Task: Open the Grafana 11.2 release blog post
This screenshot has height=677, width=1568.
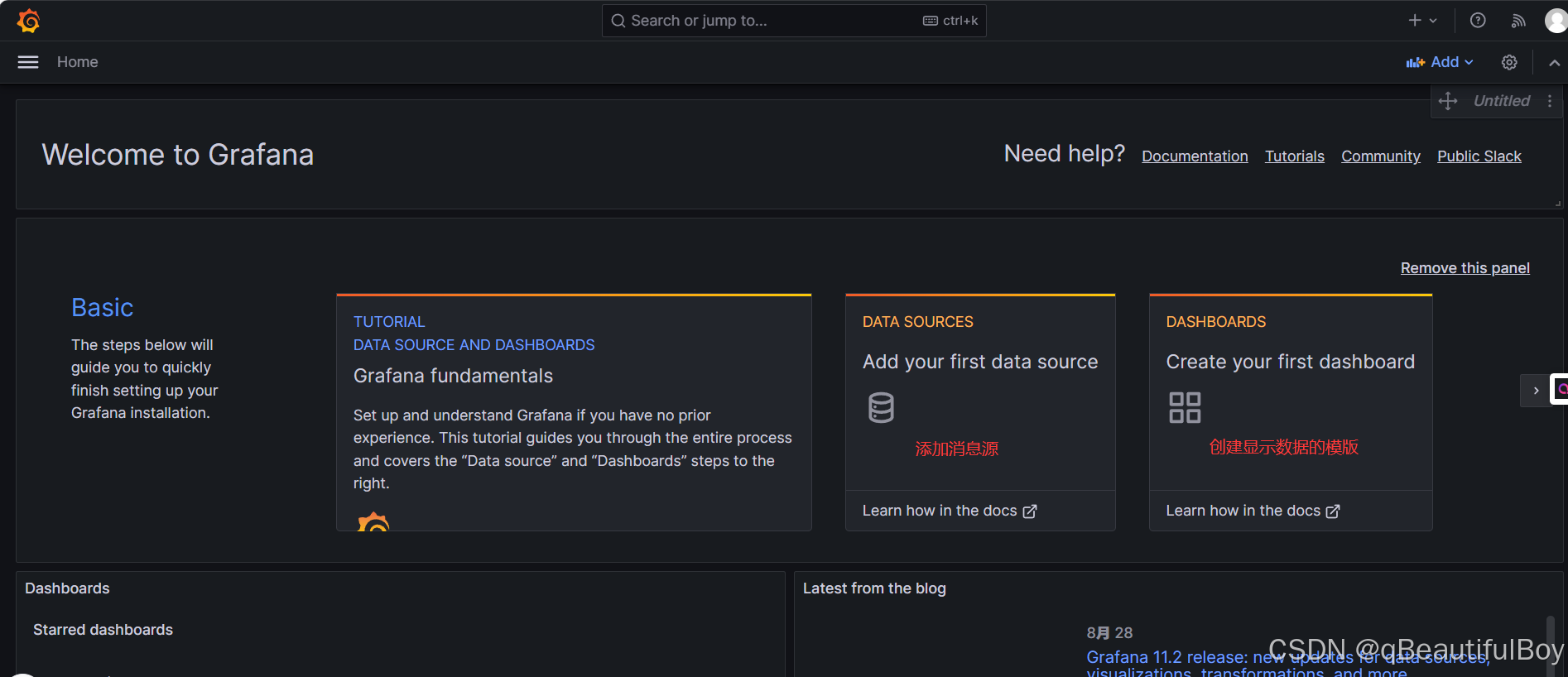Action: tap(1288, 665)
